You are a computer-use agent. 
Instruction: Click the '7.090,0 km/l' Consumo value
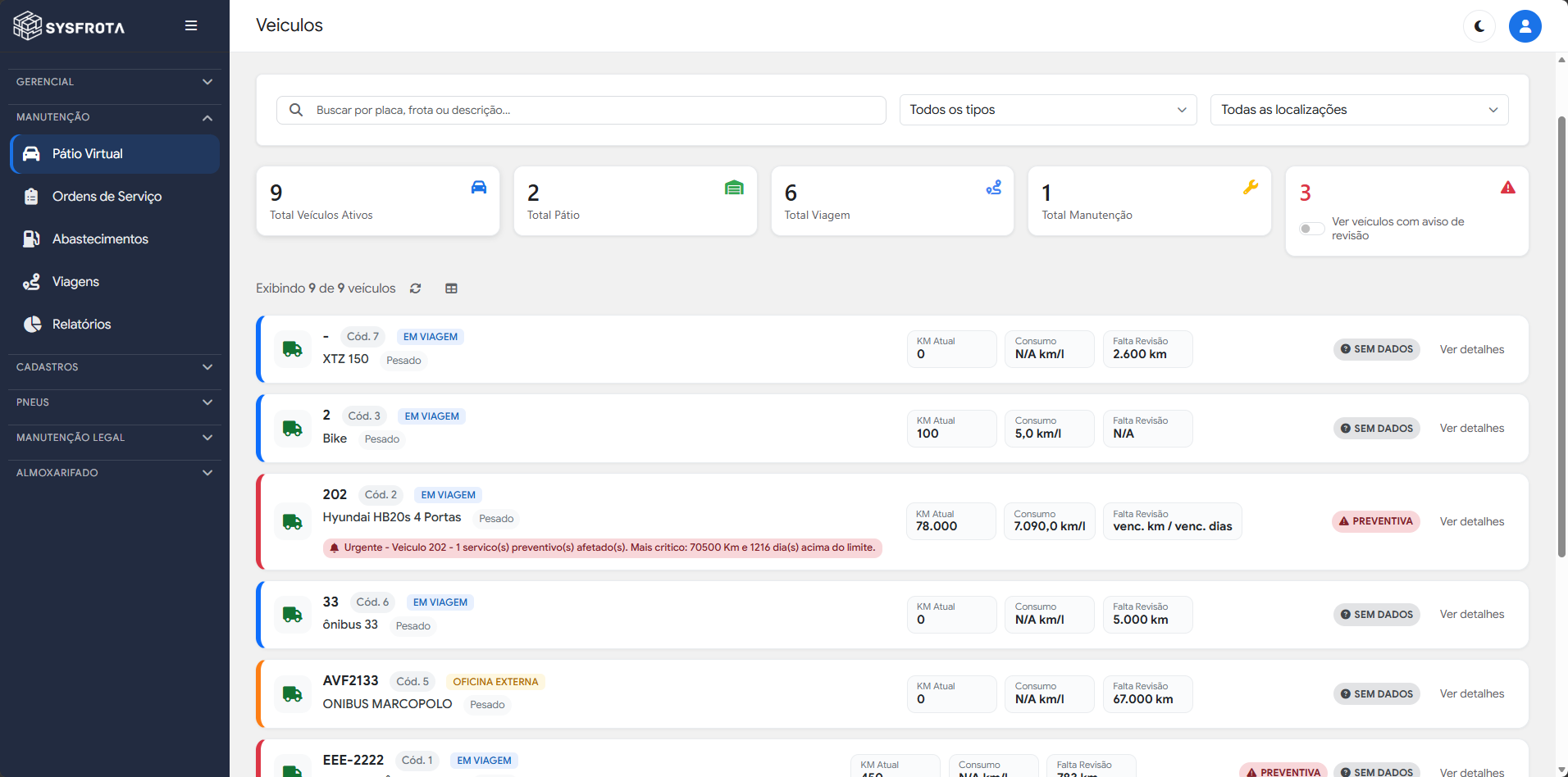click(x=1050, y=526)
